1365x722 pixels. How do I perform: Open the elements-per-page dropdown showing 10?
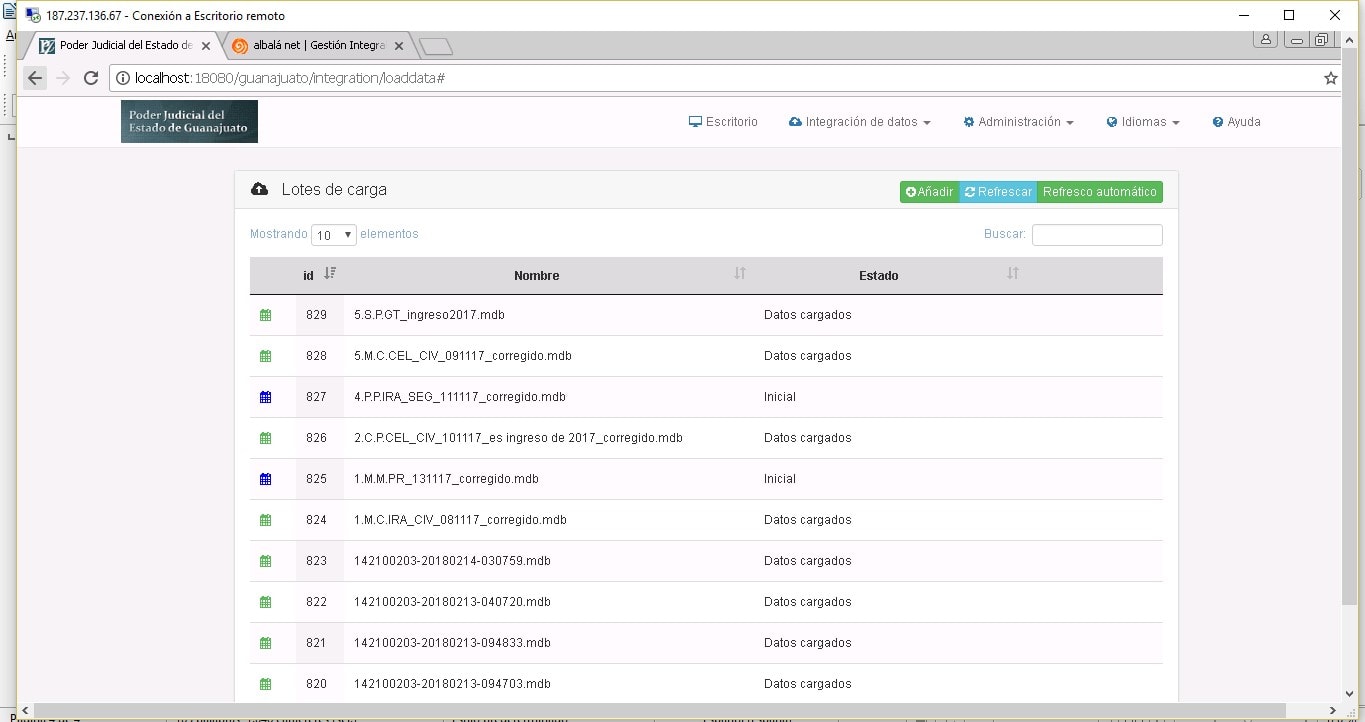(334, 235)
